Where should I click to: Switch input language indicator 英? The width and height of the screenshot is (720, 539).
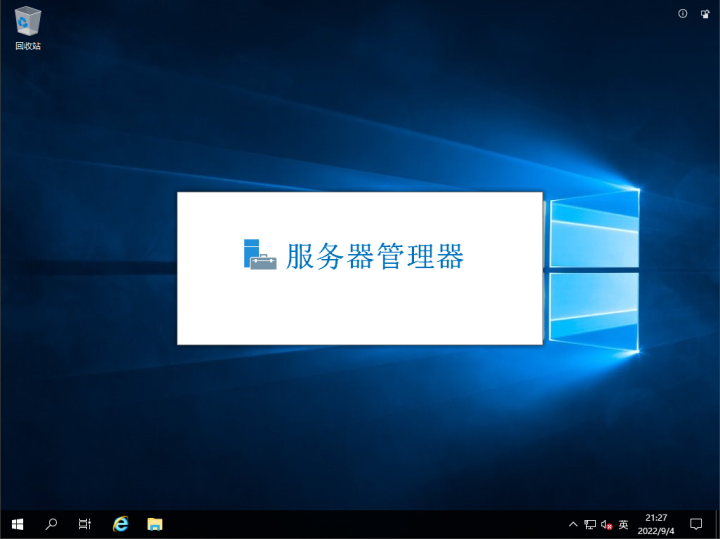[623, 524]
